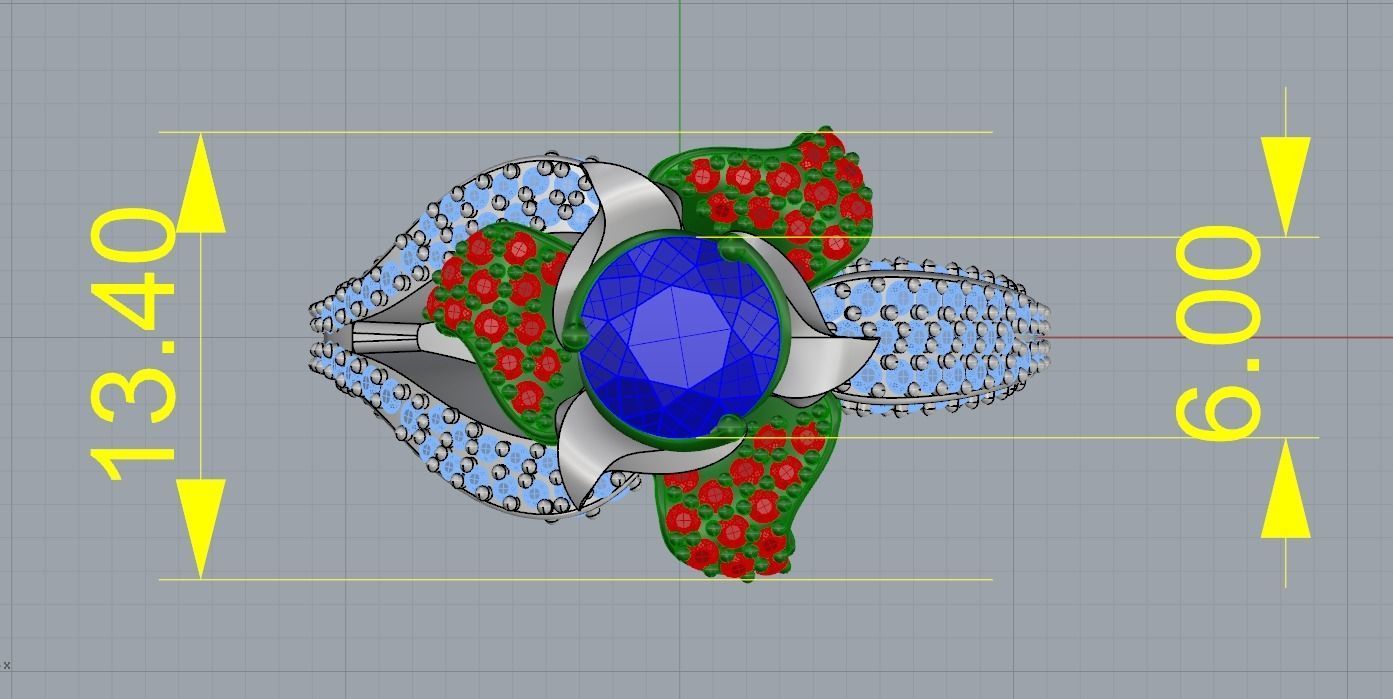Select the blue center gemstone
The width and height of the screenshot is (1393, 699).
(680, 338)
